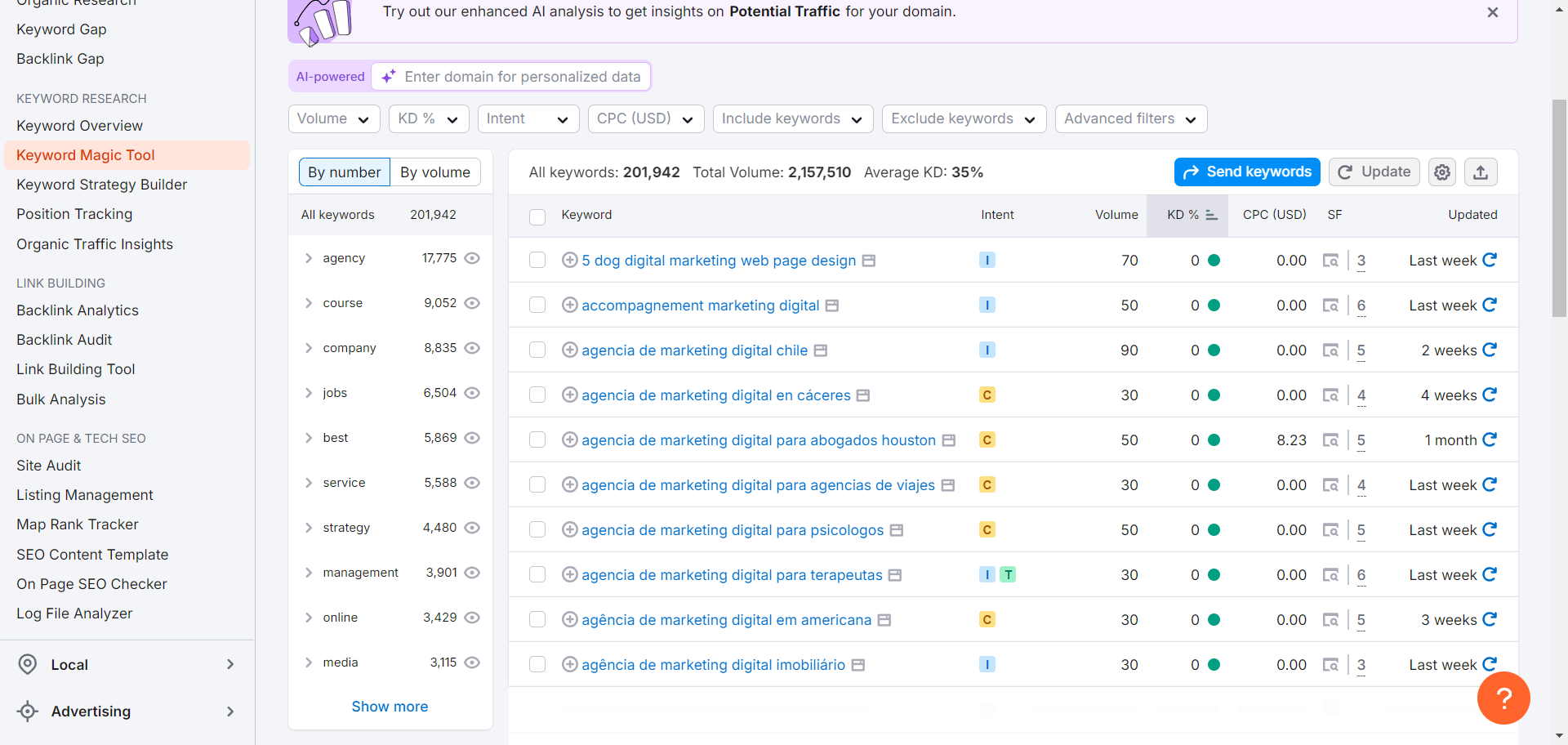
Task: Toggle eye icon for agency group
Action: 472,258
